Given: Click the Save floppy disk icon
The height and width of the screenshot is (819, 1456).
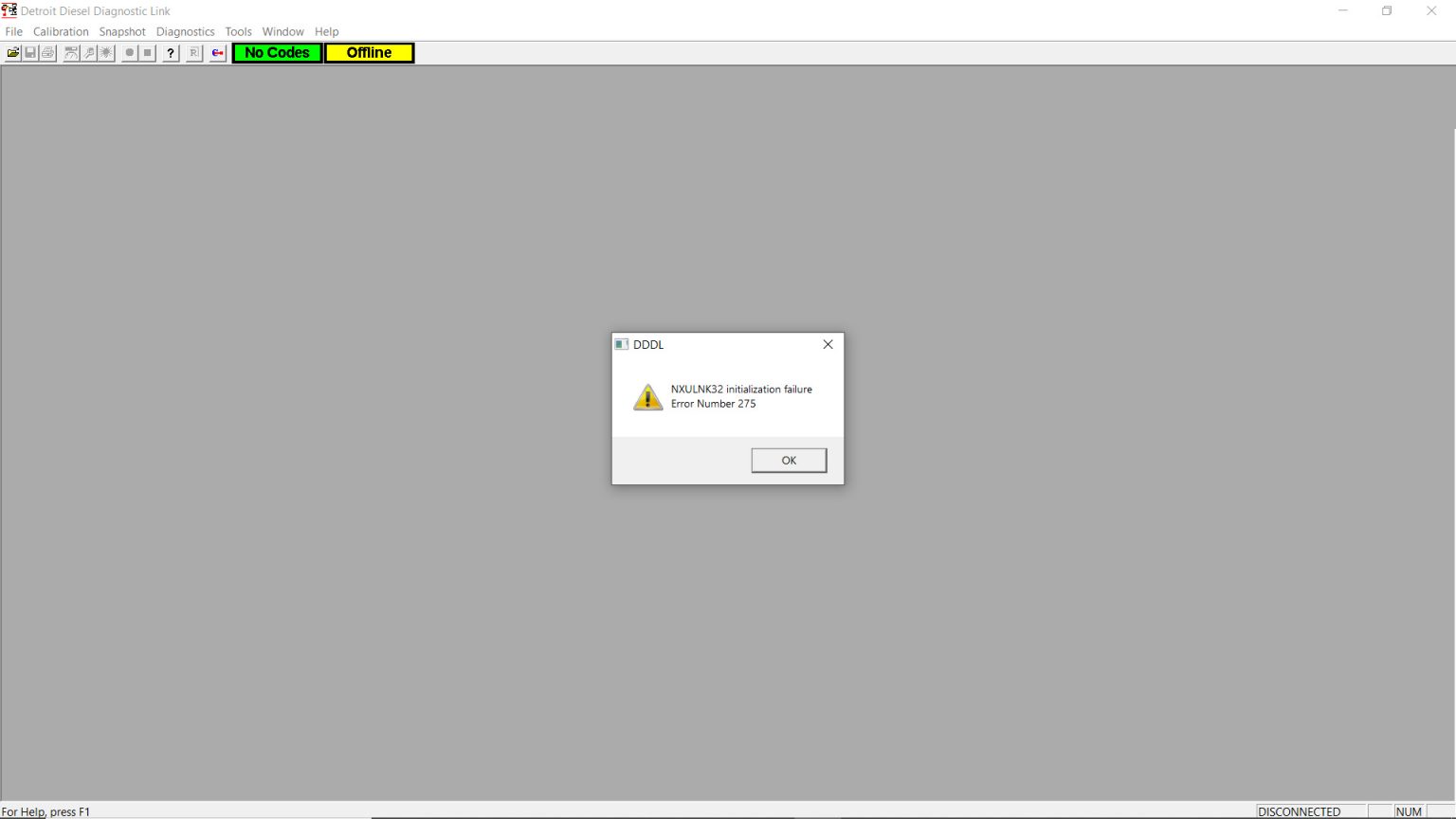Looking at the screenshot, I should click(30, 53).
